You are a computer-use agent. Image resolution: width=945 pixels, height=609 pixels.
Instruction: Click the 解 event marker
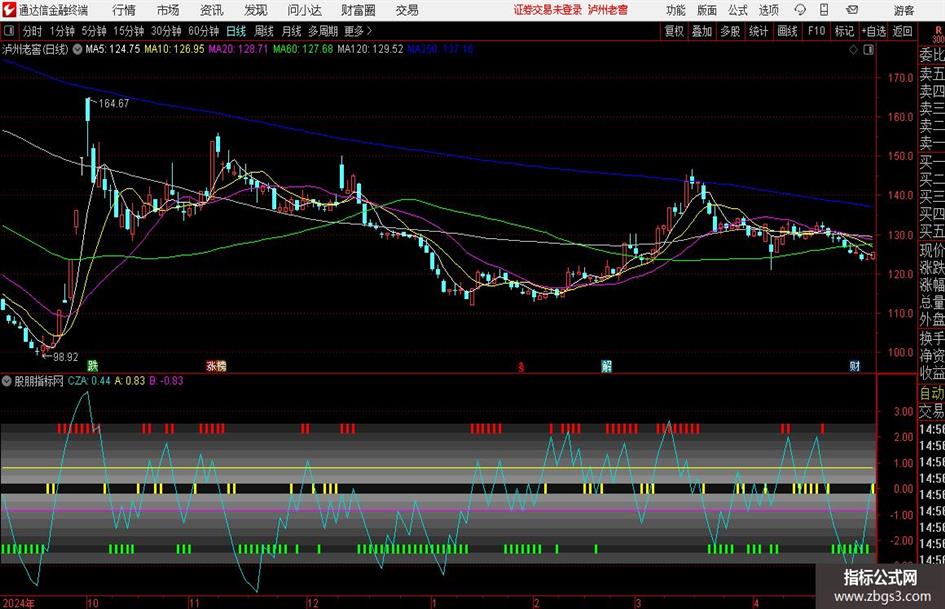tap(606, 366)
